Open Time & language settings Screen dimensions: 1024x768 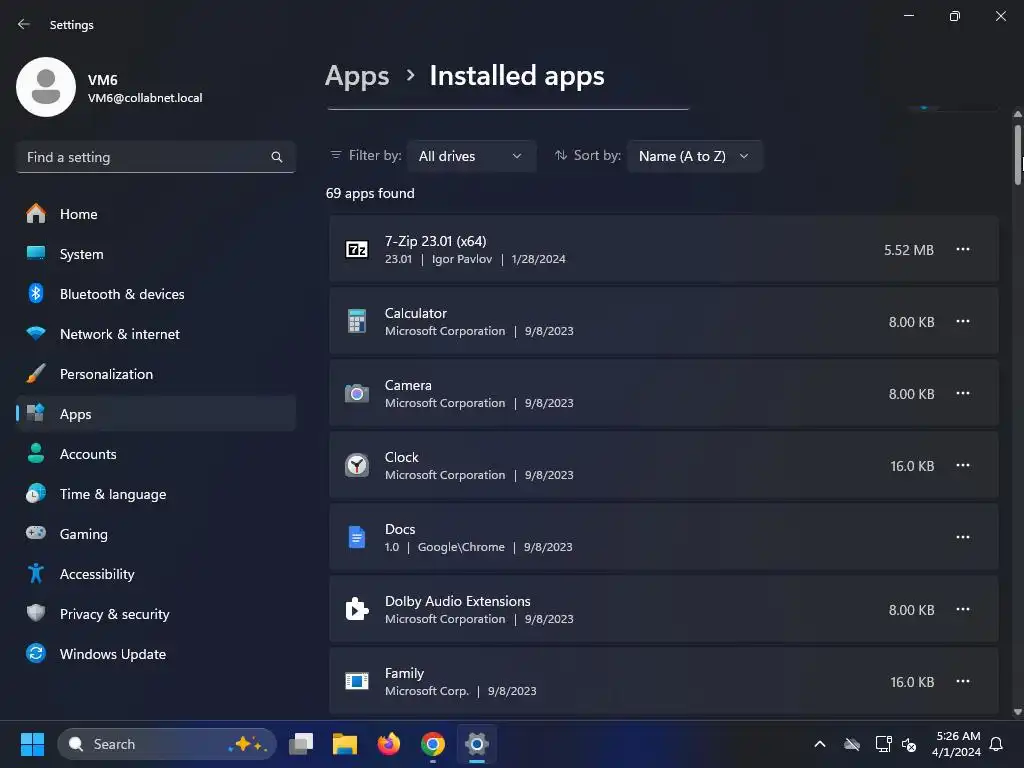tap(155, 494)
